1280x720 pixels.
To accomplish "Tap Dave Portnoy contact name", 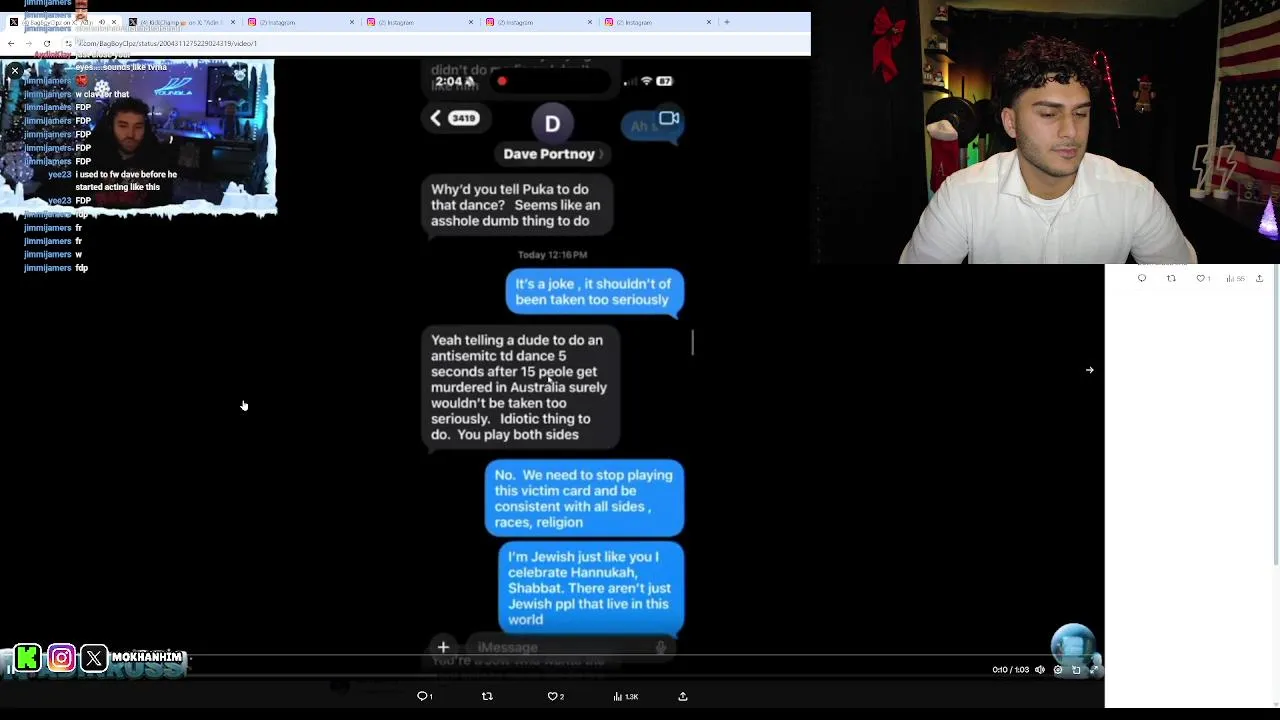I will tap(549, 154).
